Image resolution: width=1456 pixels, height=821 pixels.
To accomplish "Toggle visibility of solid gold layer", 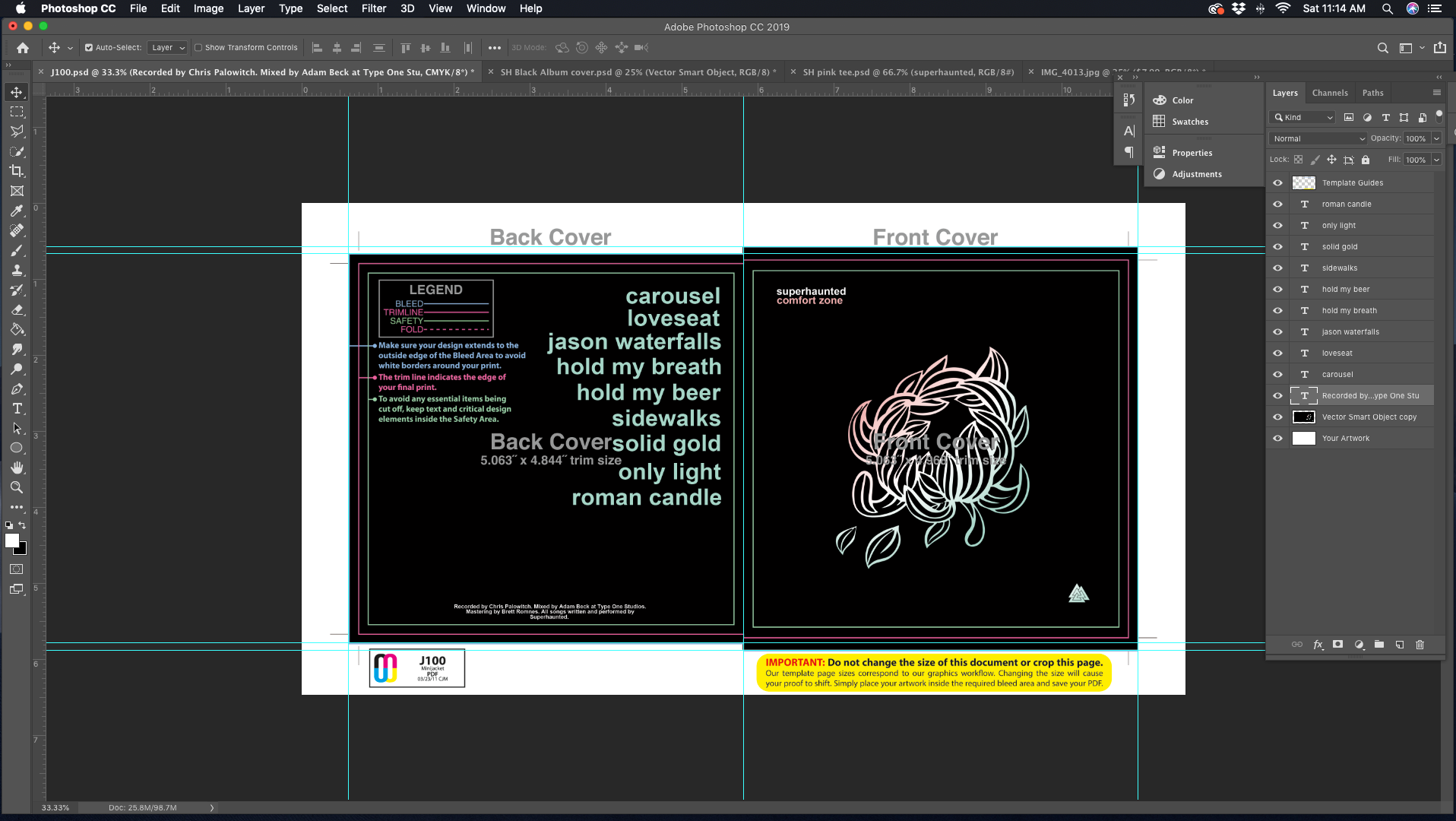I will pos(1277,247).
